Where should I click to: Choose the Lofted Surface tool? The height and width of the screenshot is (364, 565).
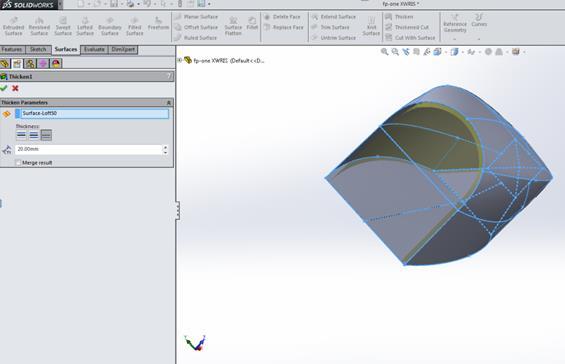coord(85,26)
